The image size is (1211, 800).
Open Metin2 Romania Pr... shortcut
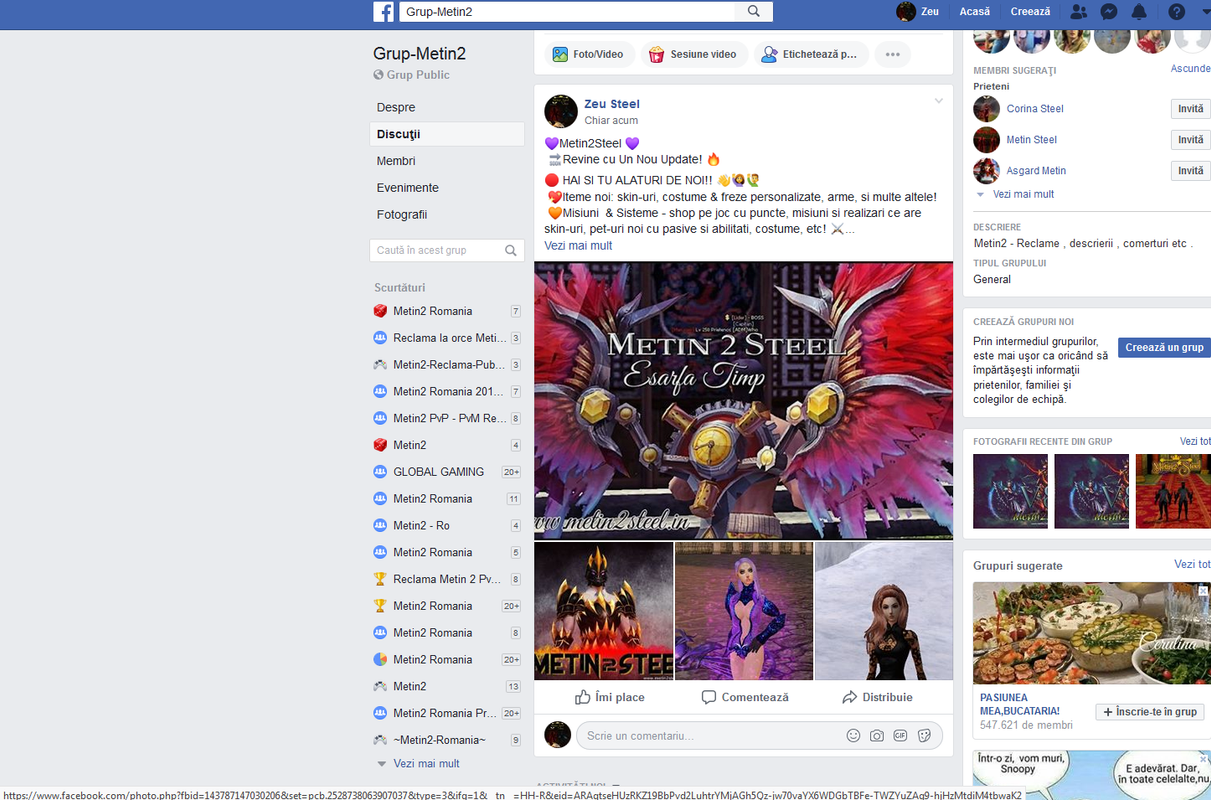click(447, 713)
